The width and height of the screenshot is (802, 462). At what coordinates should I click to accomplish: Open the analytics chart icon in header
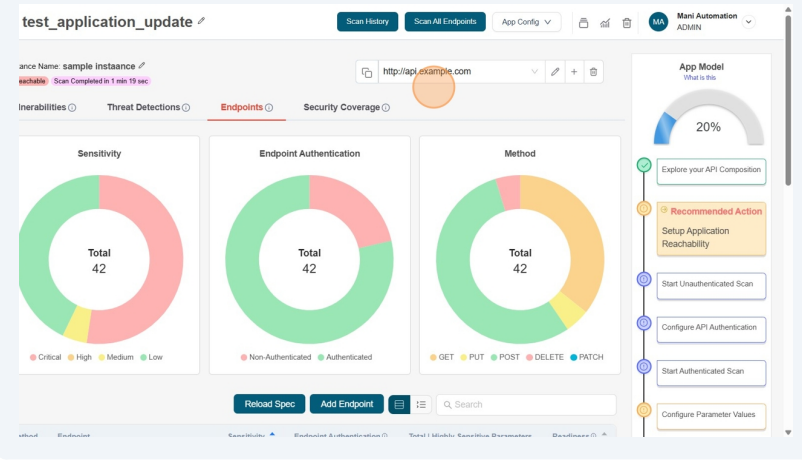(x=605, y=23)
